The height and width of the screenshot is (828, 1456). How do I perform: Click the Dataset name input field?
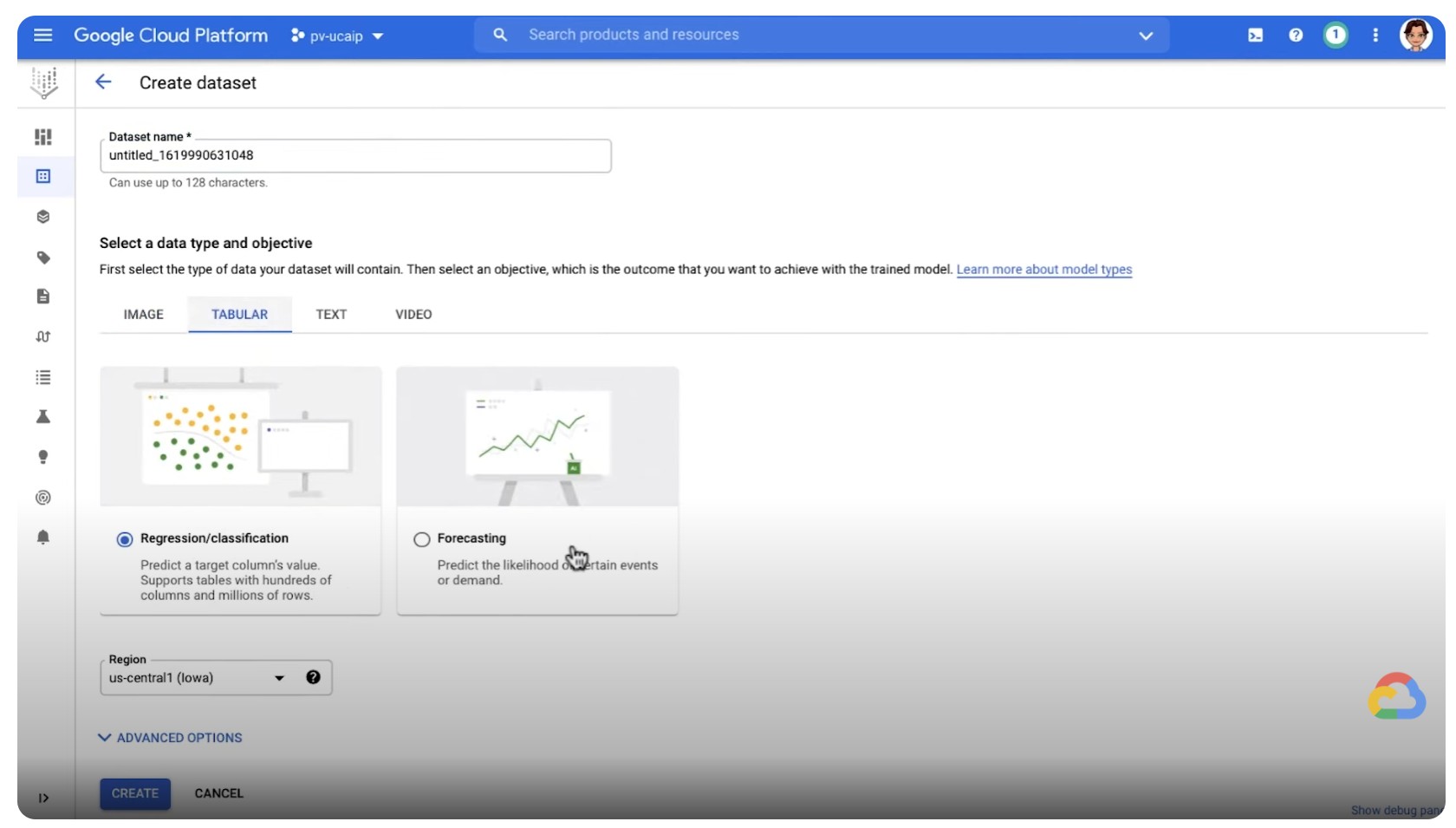pyautogui.click(x=355, y=156)
